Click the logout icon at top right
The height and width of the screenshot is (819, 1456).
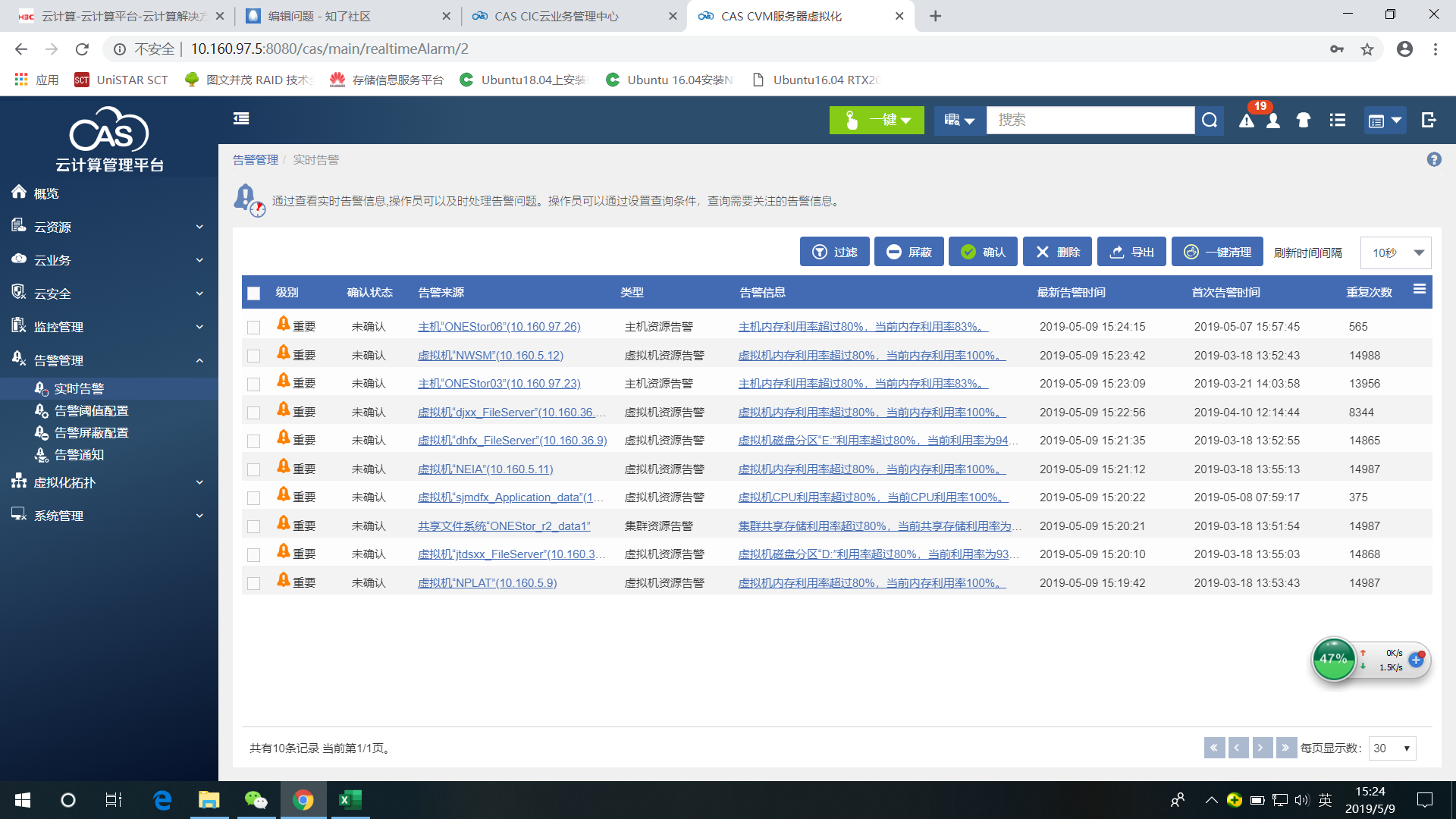pyautogui.click(x=1429, y=120)
